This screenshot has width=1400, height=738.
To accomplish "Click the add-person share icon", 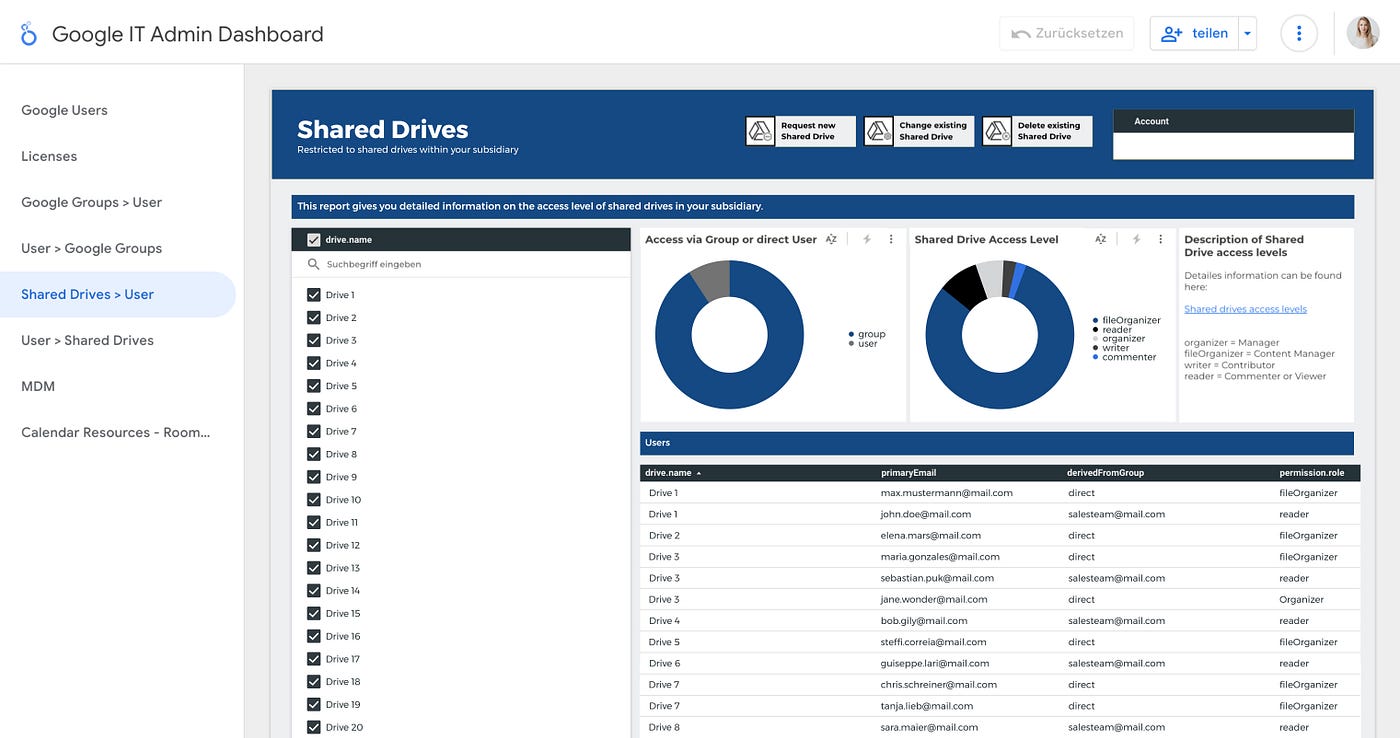I will (1171, 33).
